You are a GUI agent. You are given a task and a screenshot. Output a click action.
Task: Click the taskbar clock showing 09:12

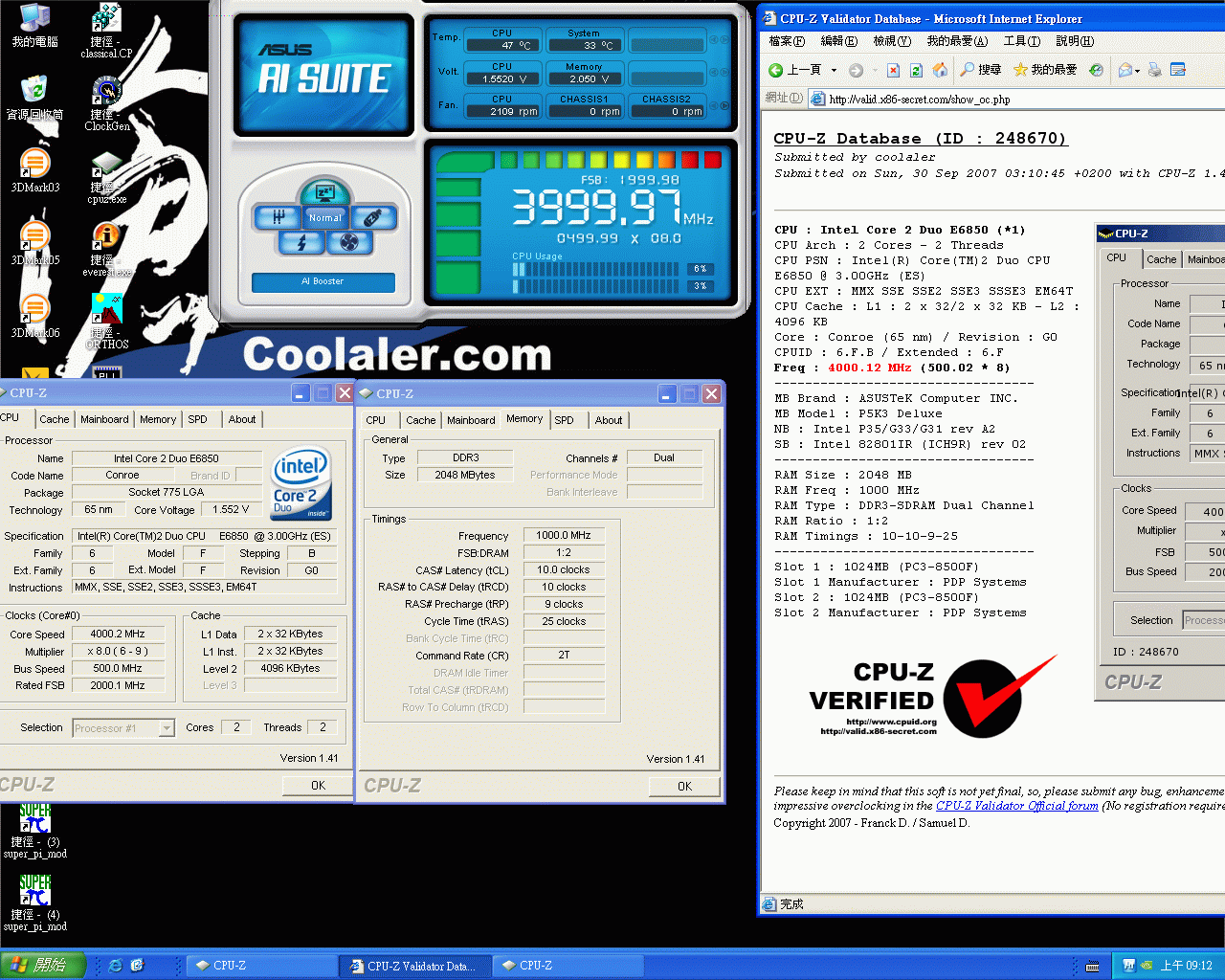click(1186, 966)
